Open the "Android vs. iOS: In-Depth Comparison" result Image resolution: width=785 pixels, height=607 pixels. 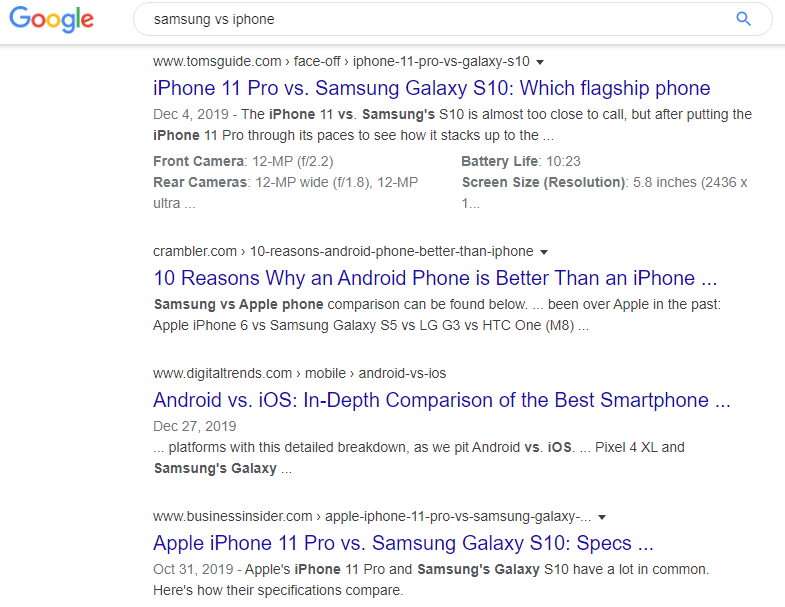pyautogui.click(x=441, y=400)
